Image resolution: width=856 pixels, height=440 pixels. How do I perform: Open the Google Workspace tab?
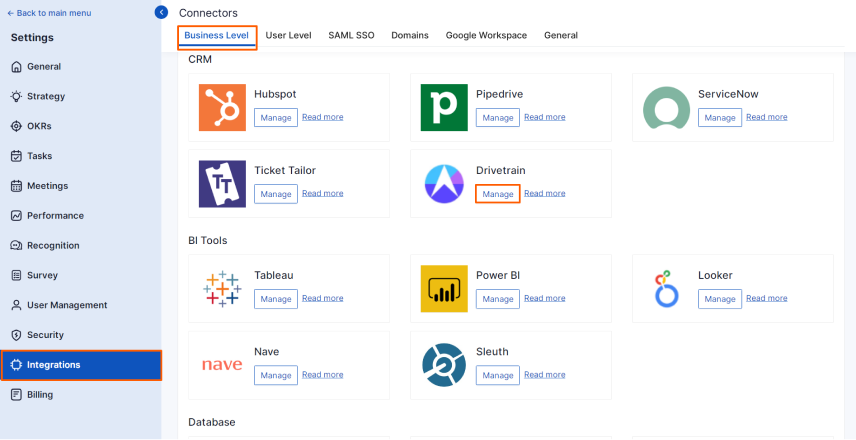click(x=486, y=35)
